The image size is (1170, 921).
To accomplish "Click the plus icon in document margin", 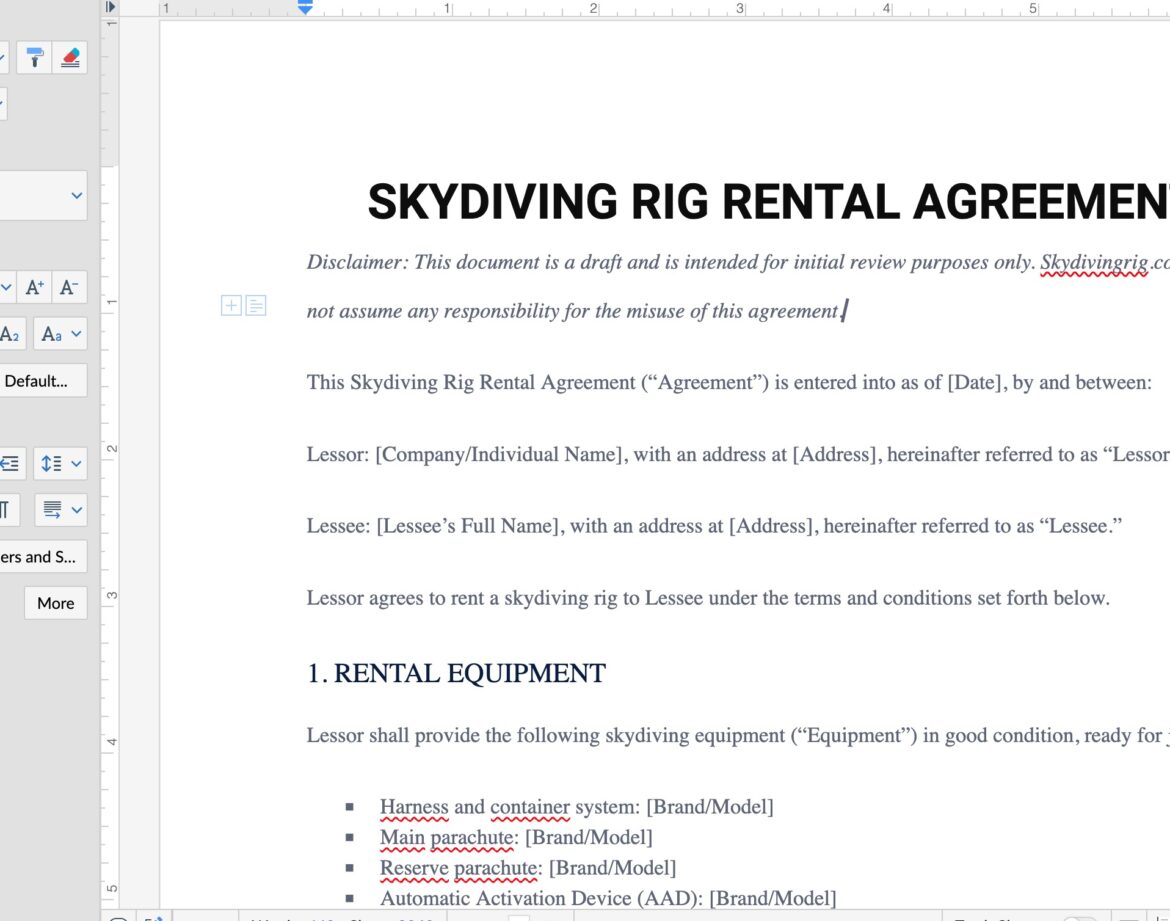I will click(231, 306).
